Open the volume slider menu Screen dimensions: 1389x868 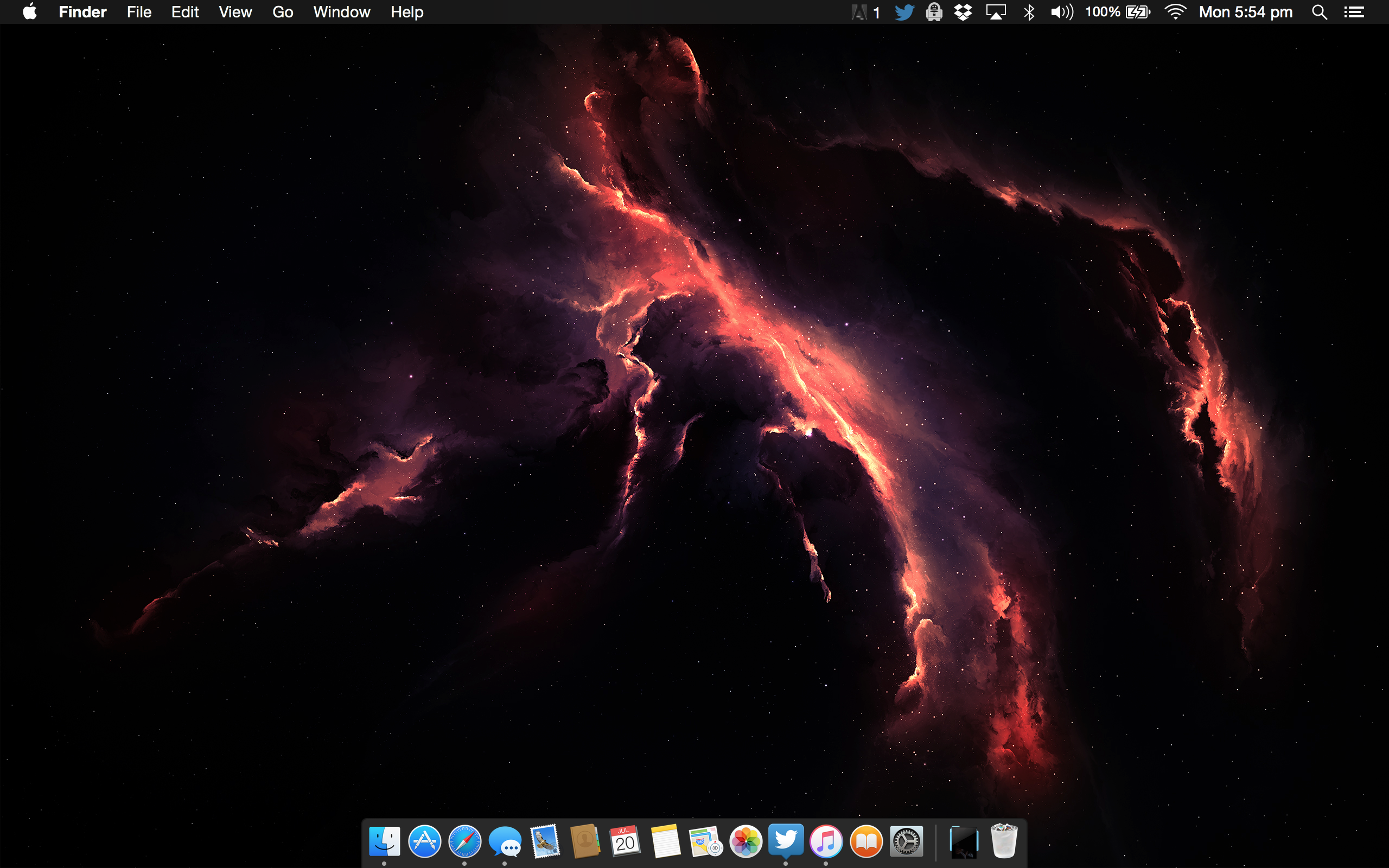click(x=1062, y=12)
